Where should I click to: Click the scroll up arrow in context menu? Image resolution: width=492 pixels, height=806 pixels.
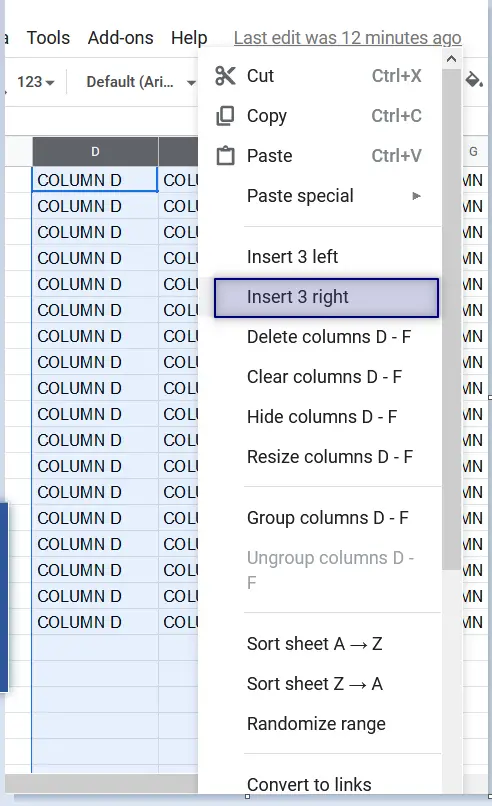pyautogui.click(x=451, y=59)
